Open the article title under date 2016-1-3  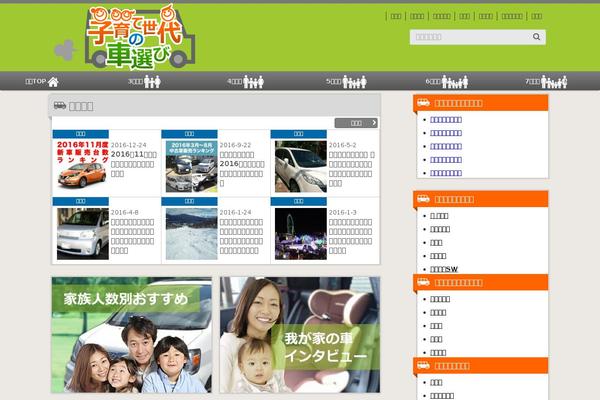pos(350,236)
